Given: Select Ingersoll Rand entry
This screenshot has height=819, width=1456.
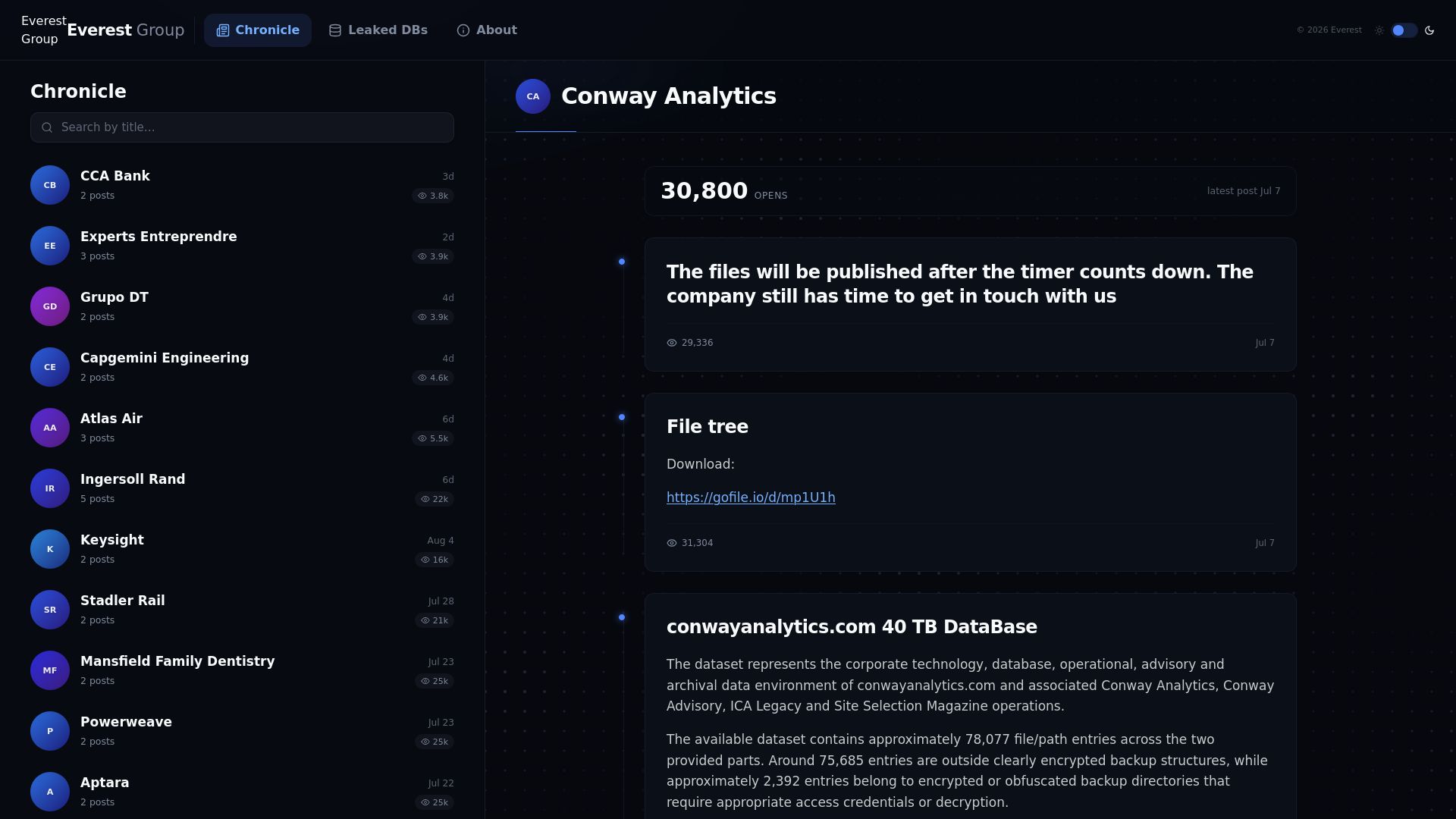Looking at the screenshot, I should (x=242, y=488).
